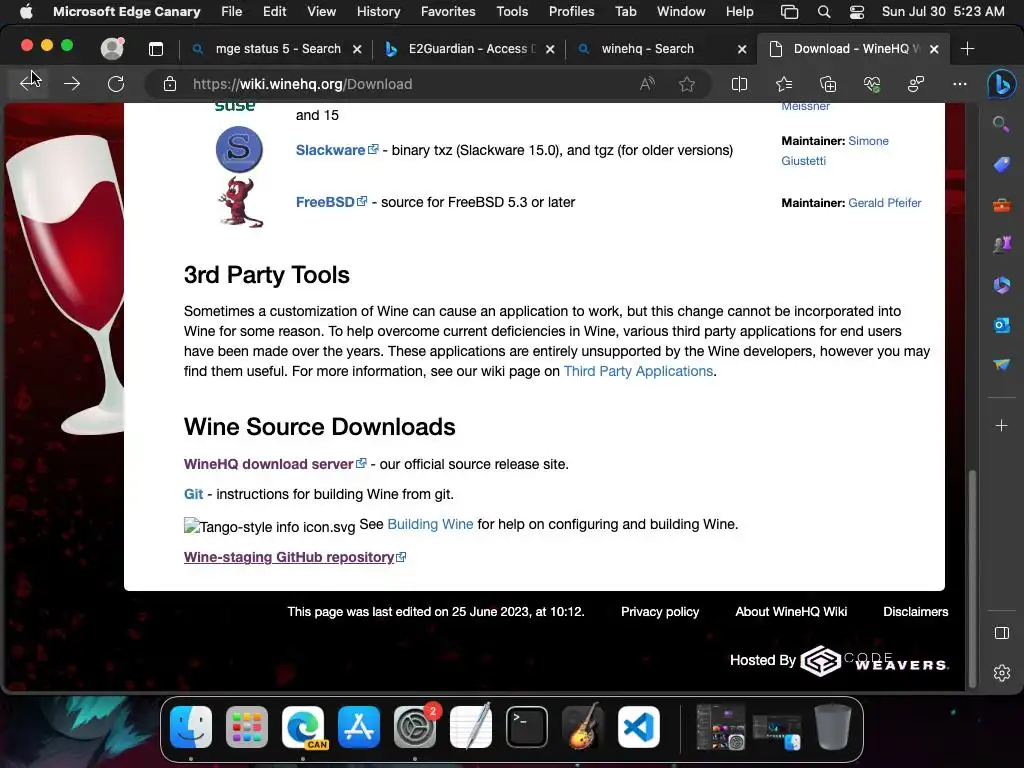
Task: Open macOS Control Center icon
Action: pyautogui.click(x=856, y=12)
